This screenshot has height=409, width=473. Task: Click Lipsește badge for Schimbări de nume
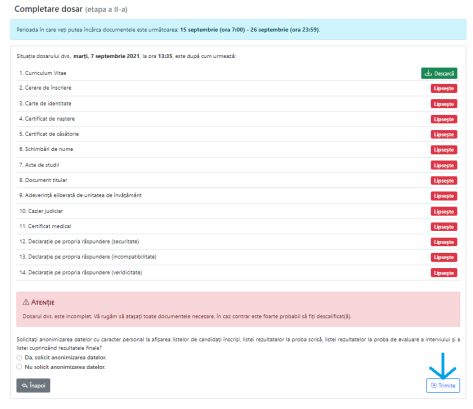click(444, 150)
